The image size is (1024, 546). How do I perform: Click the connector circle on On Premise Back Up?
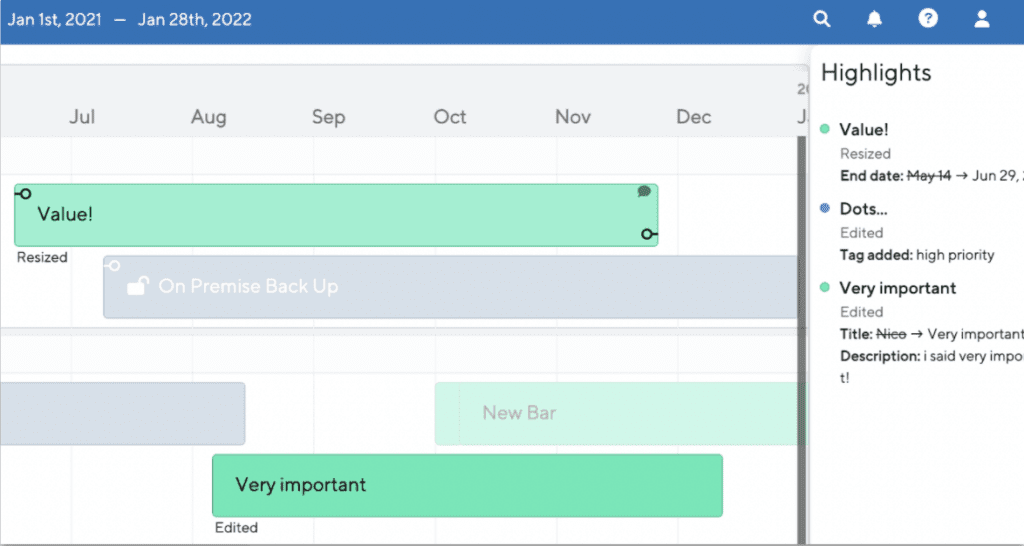point(113,266)
